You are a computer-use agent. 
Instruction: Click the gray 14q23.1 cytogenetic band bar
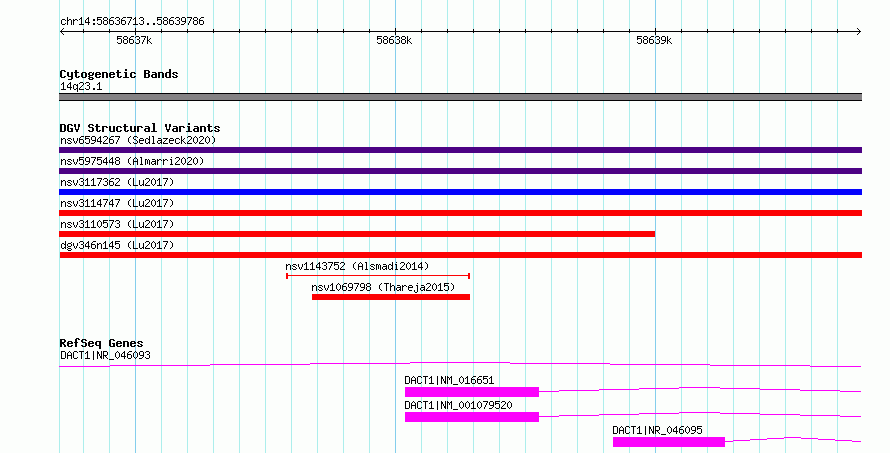tap(460, 97)
